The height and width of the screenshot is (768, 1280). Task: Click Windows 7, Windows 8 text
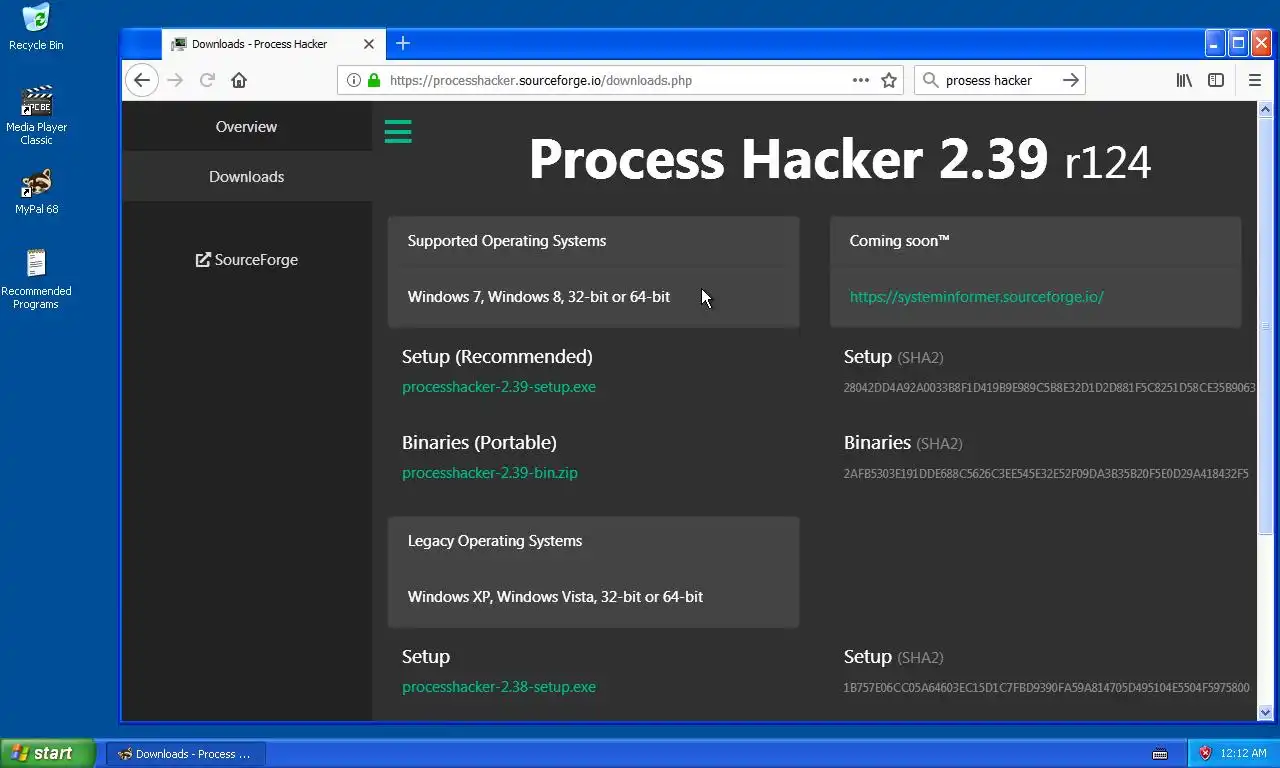539,297
